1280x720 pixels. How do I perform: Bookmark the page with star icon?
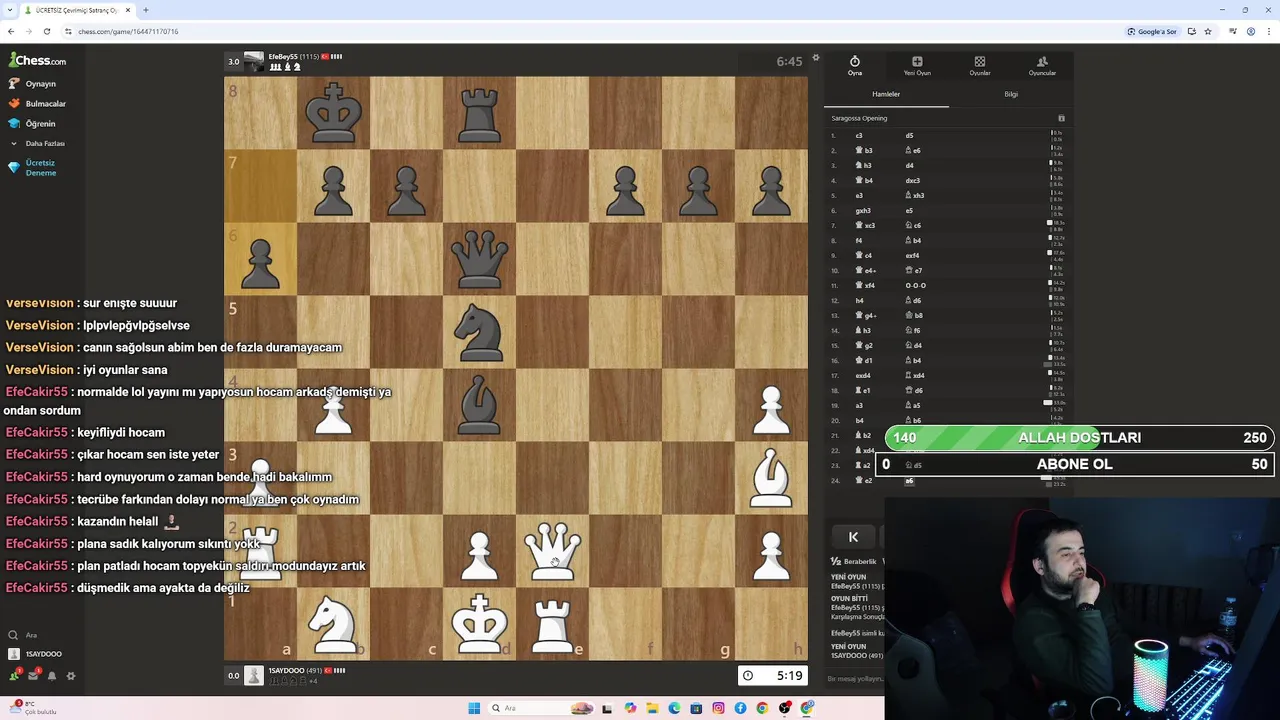pos(1207,31)
